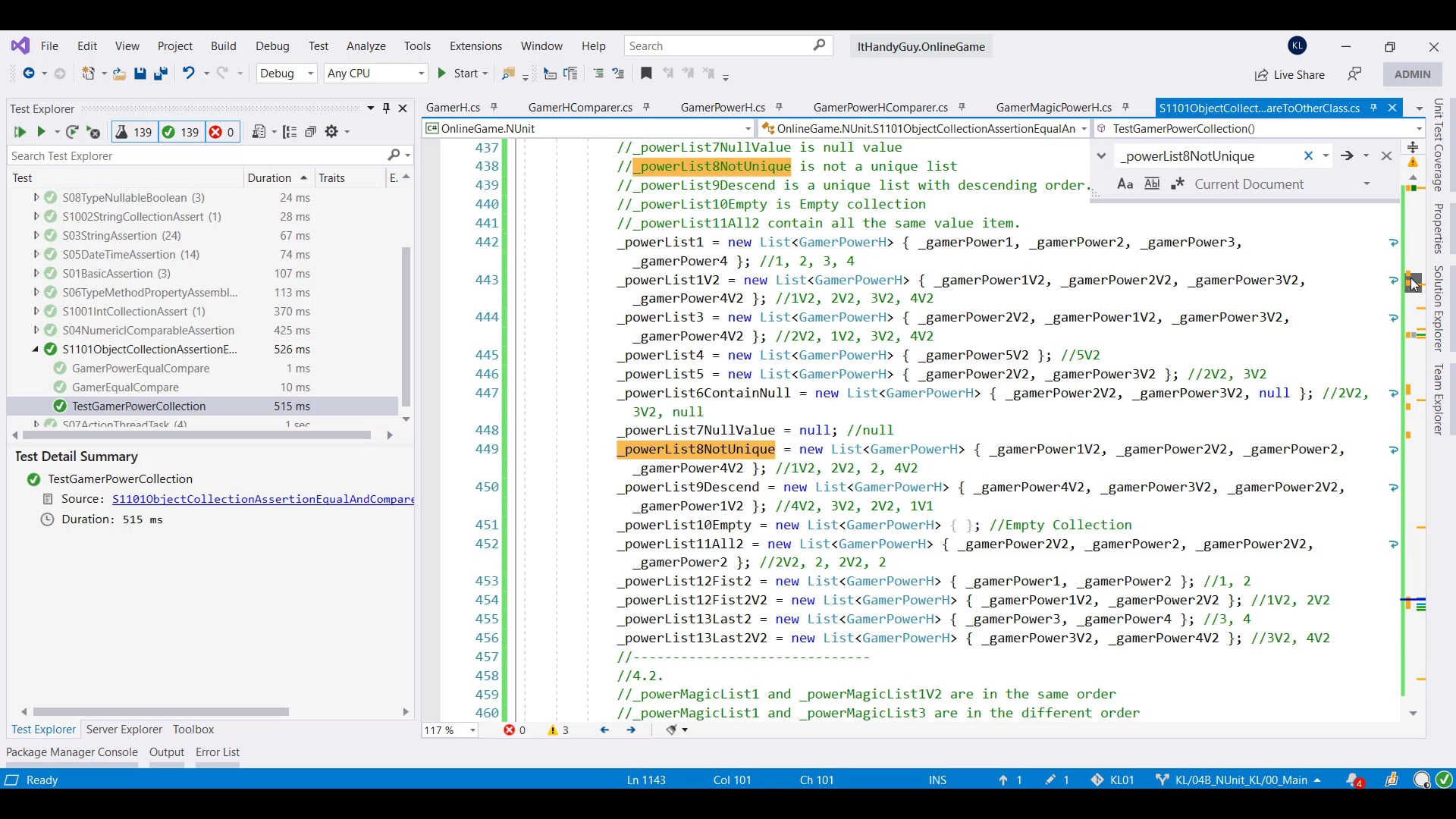This screenshot has height=819, width=1456.
Task: Open the S1101ObjectCollectionAssertionEqualAndCompare source link
Action: (262, 499)
